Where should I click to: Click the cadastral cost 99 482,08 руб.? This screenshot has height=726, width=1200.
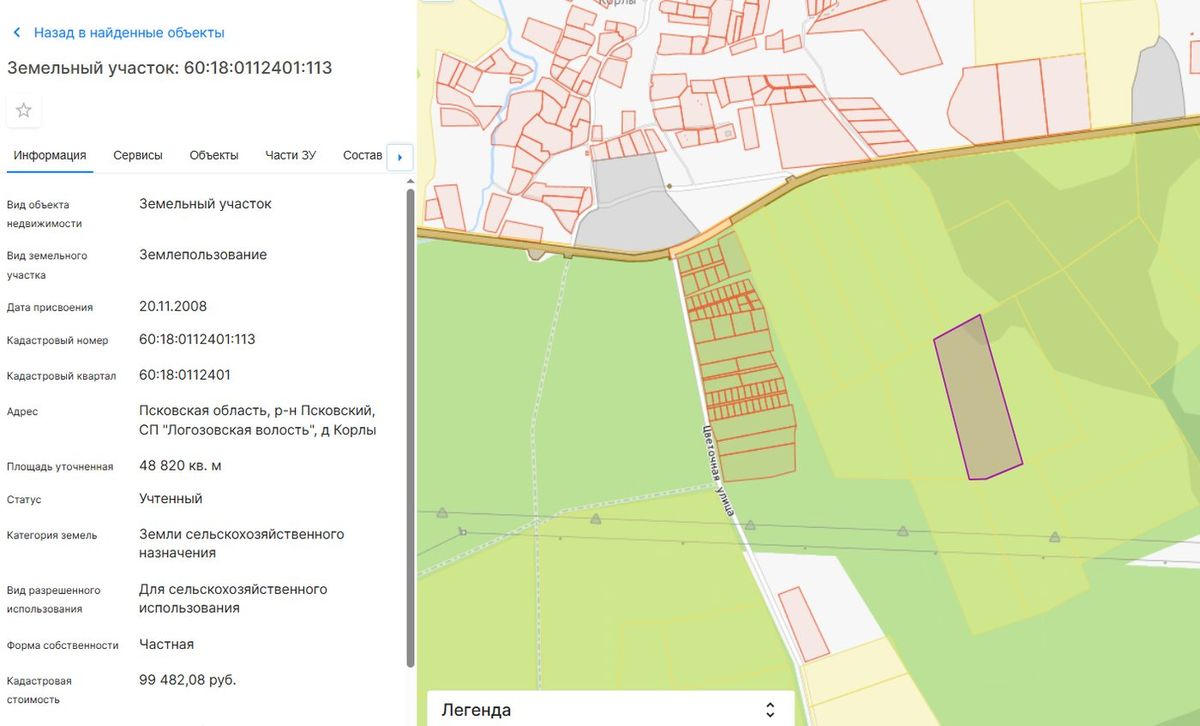click(188, 680)
